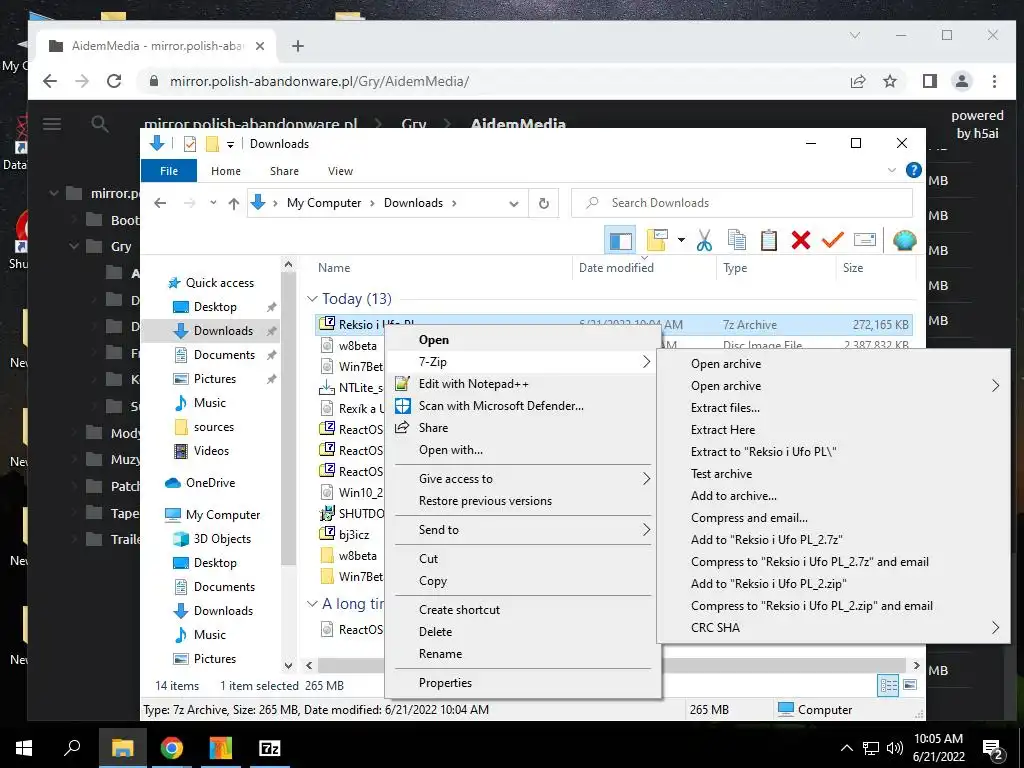Click the horizontal scrollbar right arrow
The width and height of the screenshot is (1024, 768).
point(916,666)
